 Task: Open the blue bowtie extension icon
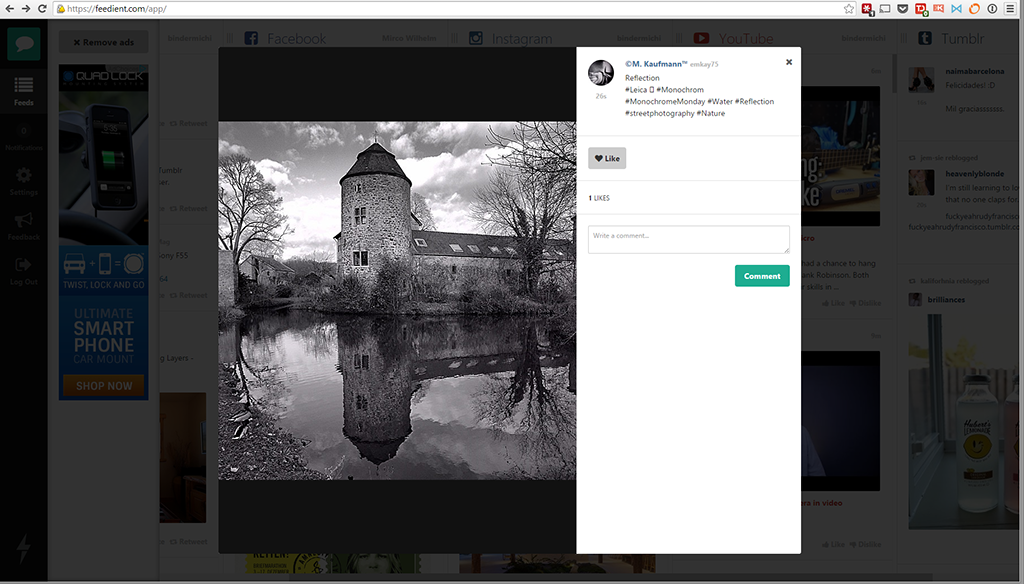pyautogui.click(x=956, y=8)
